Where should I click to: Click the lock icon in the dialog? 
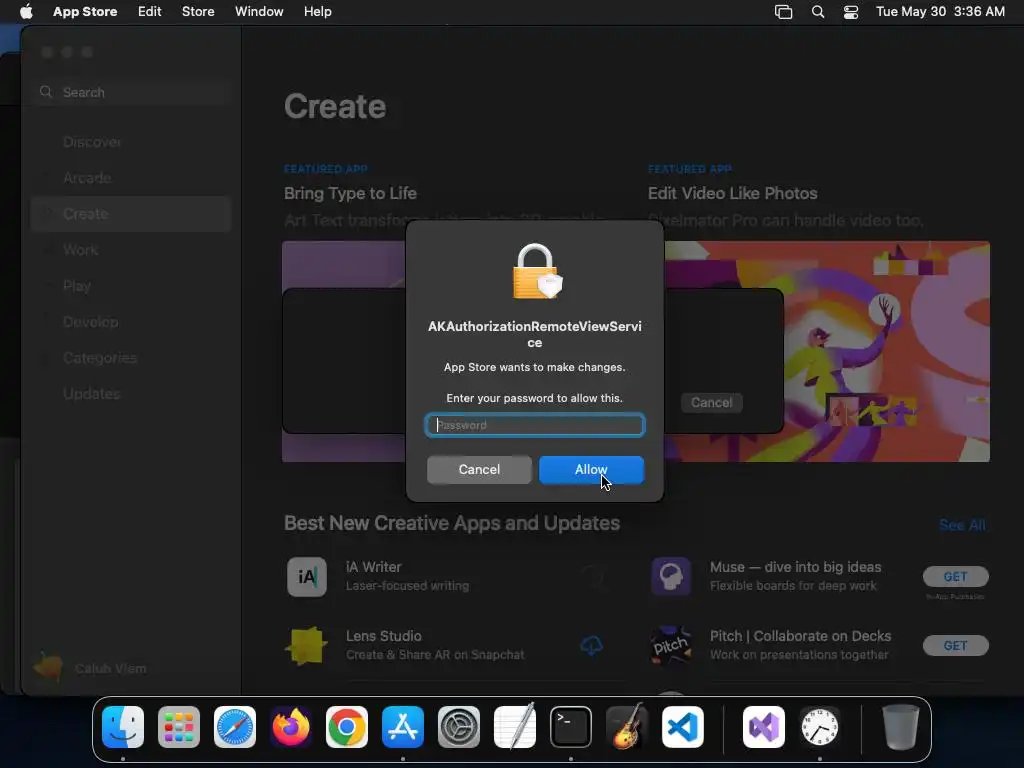(x=537, y=272)
